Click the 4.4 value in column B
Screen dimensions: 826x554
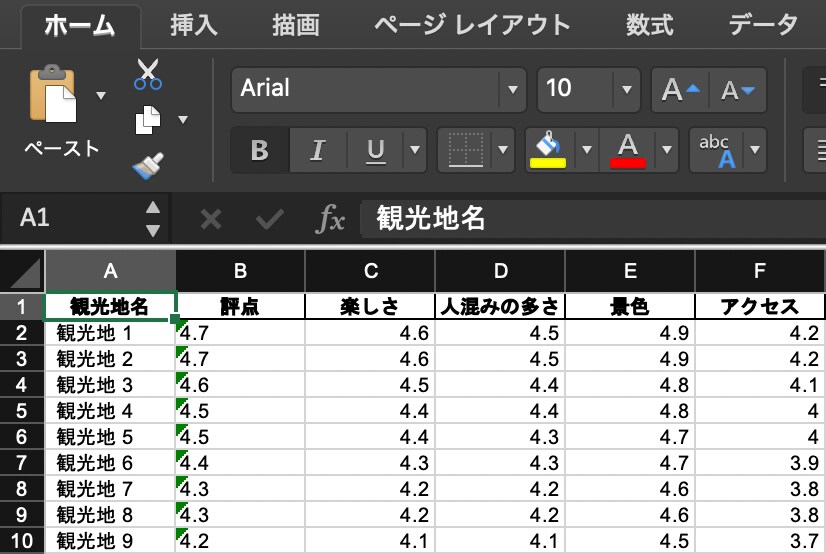[x=240, y=463]
